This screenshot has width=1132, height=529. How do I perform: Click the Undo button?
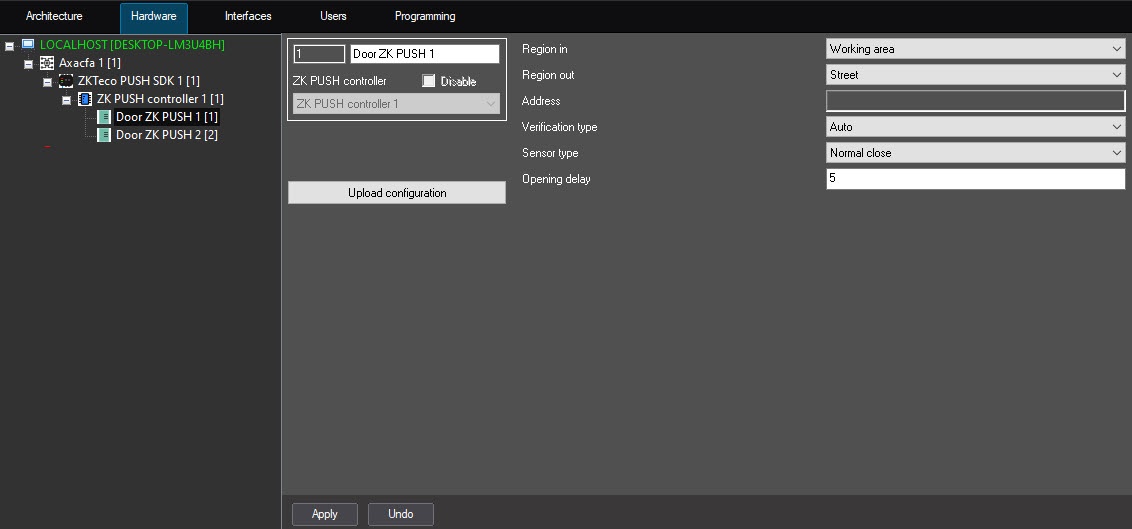coord(401,514)
